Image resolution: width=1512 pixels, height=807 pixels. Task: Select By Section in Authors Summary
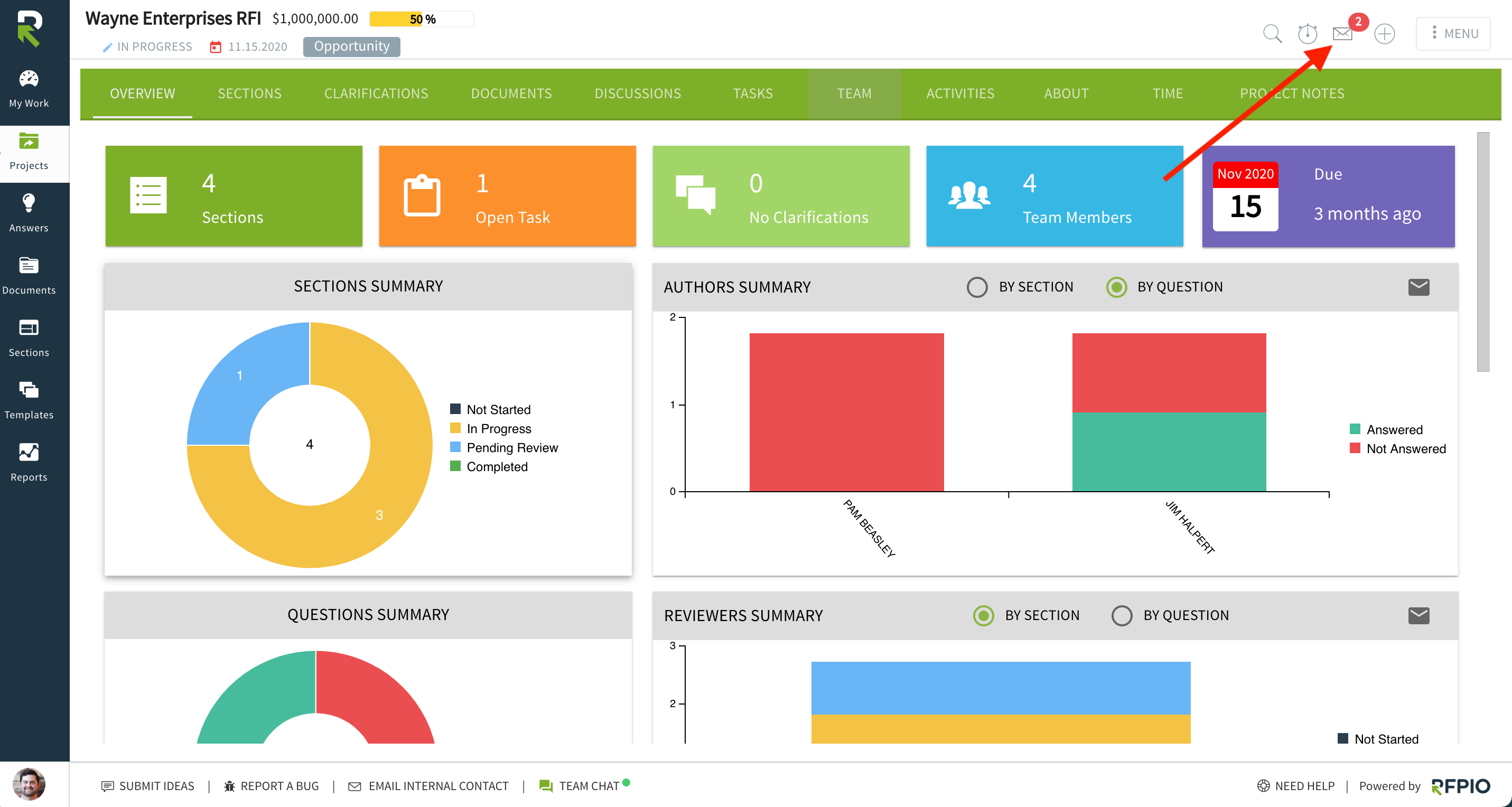point(977,287)
